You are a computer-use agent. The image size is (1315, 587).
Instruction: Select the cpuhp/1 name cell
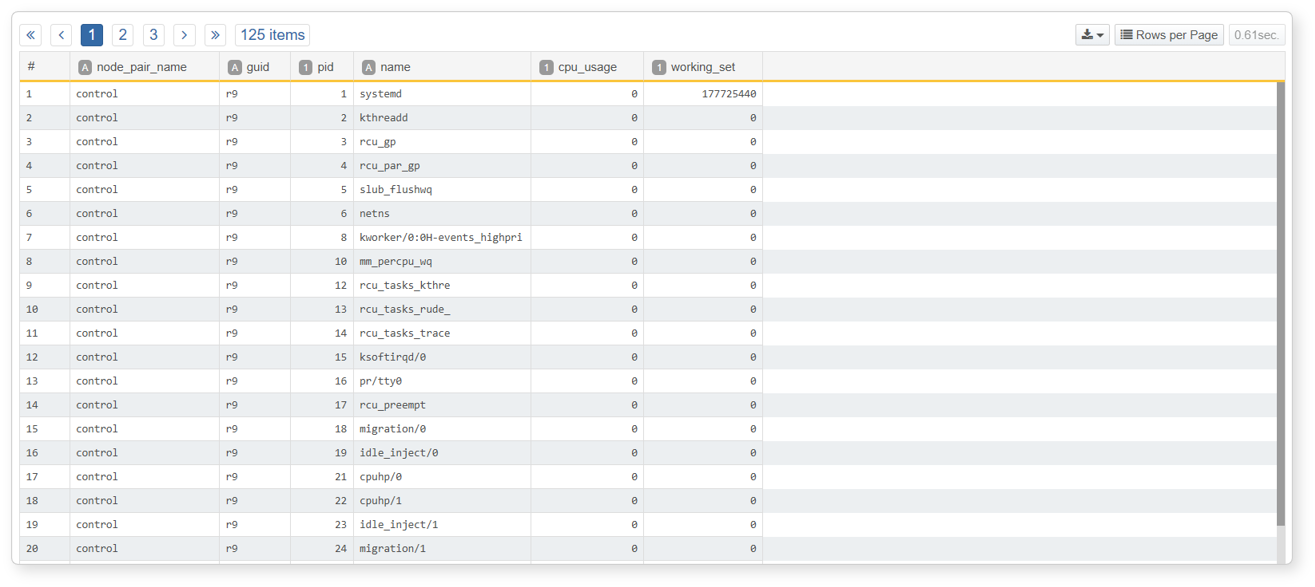tap(442, 501)
